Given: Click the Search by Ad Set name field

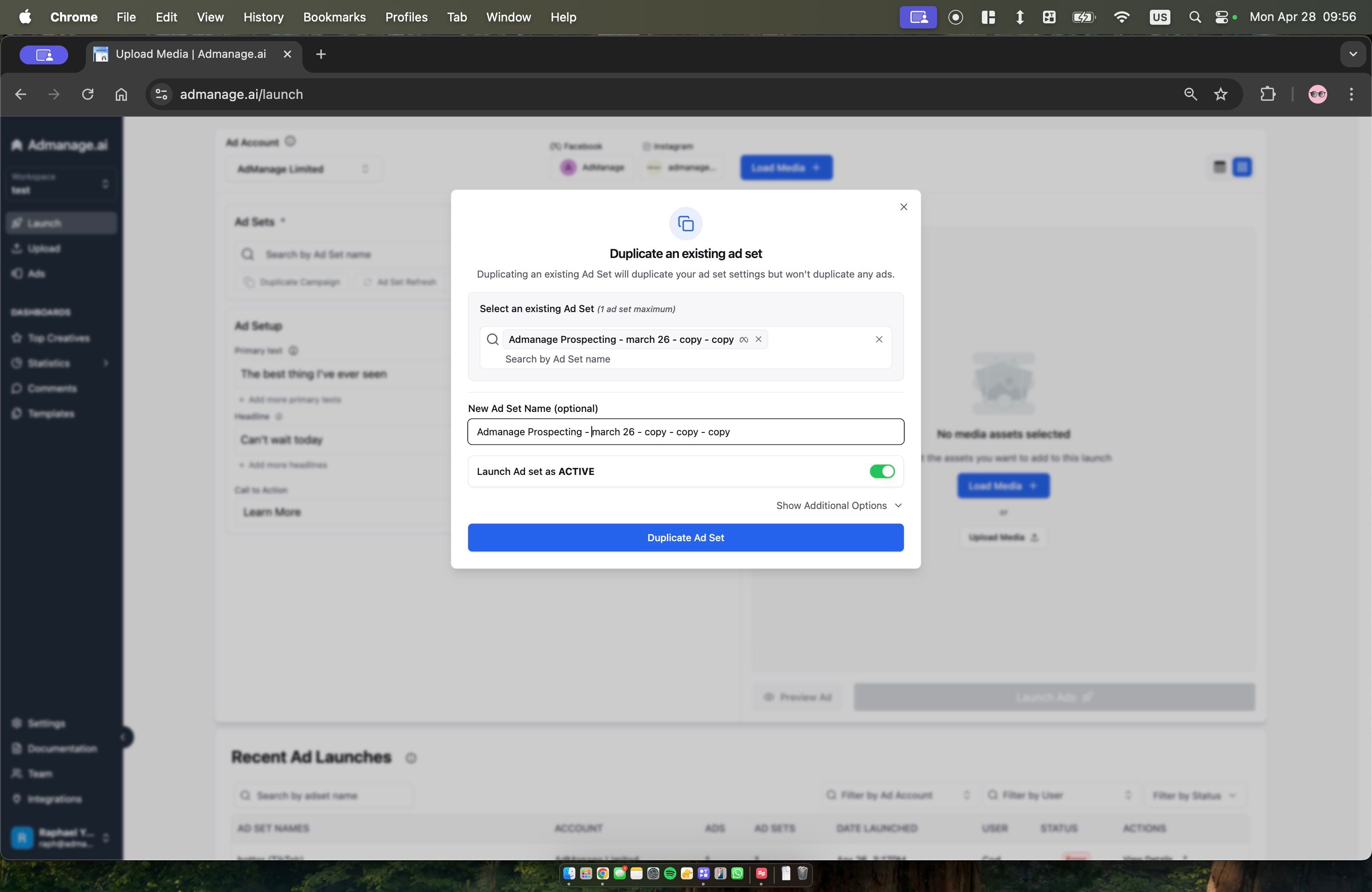Looking at the screenshot, I should pyautogui.click(x=634, y=359).
